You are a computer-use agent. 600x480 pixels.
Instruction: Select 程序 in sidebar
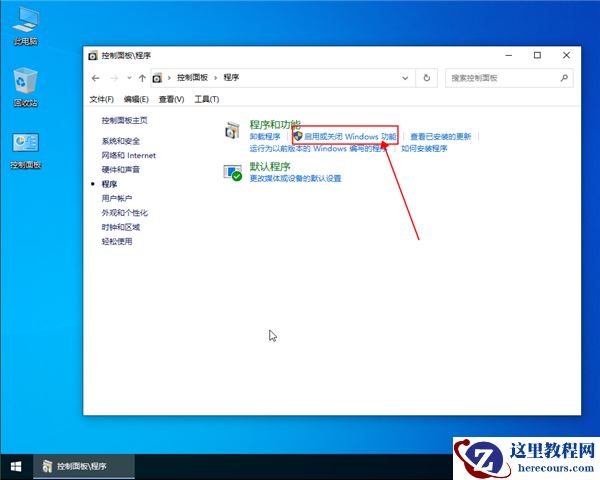(x=109, y=184)
